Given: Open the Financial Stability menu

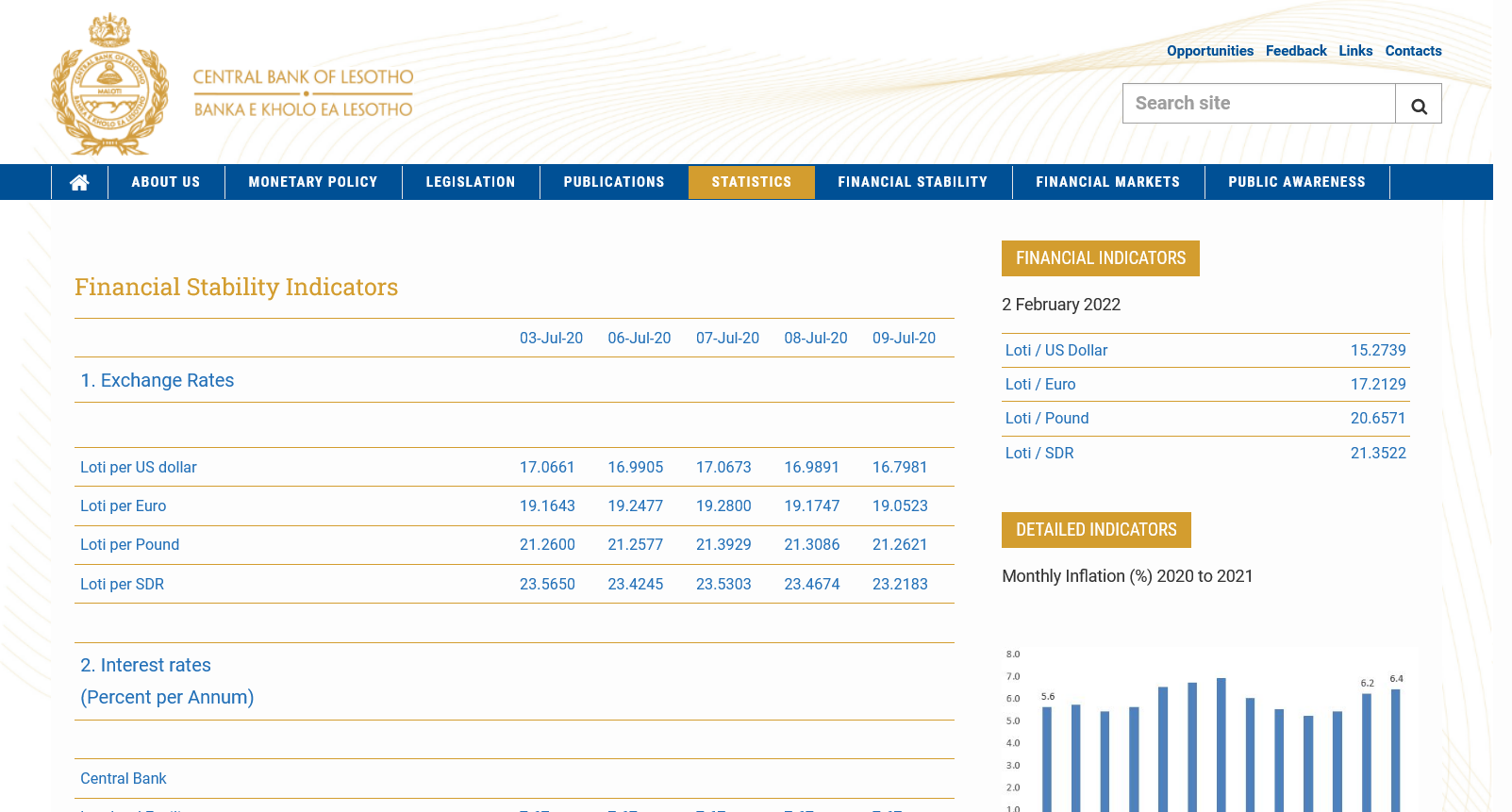Looking at the screenshot, I should [912, 182].
